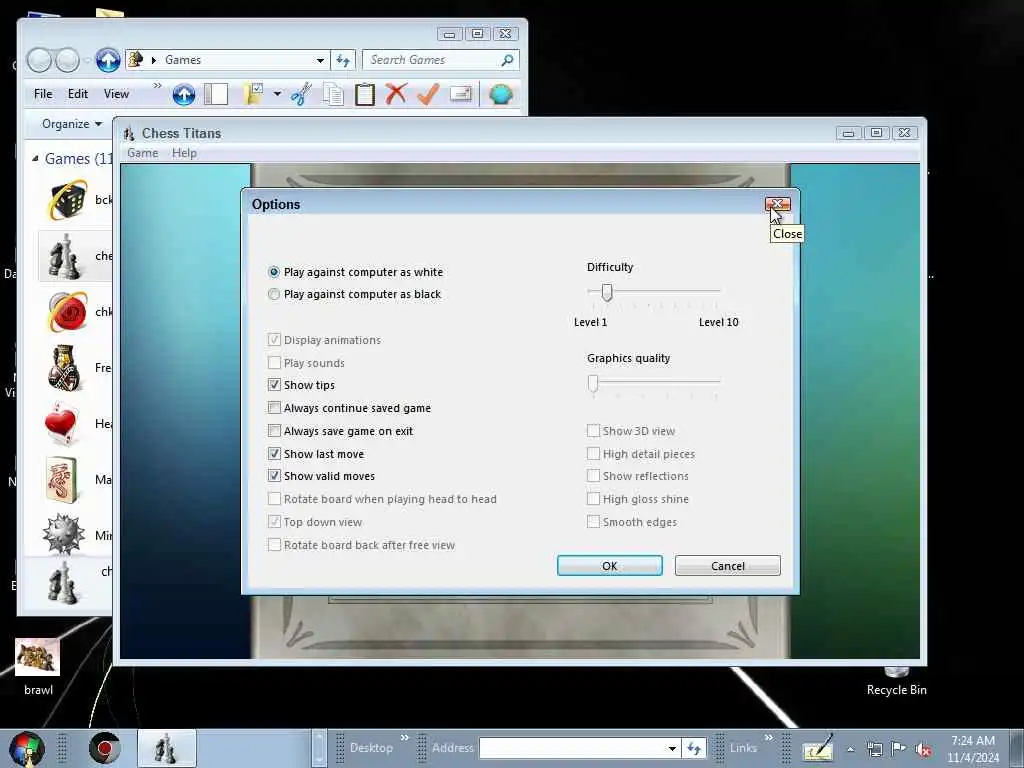Click the Windows Start orb
This screenshot has height=768, width=1024.
27,748
